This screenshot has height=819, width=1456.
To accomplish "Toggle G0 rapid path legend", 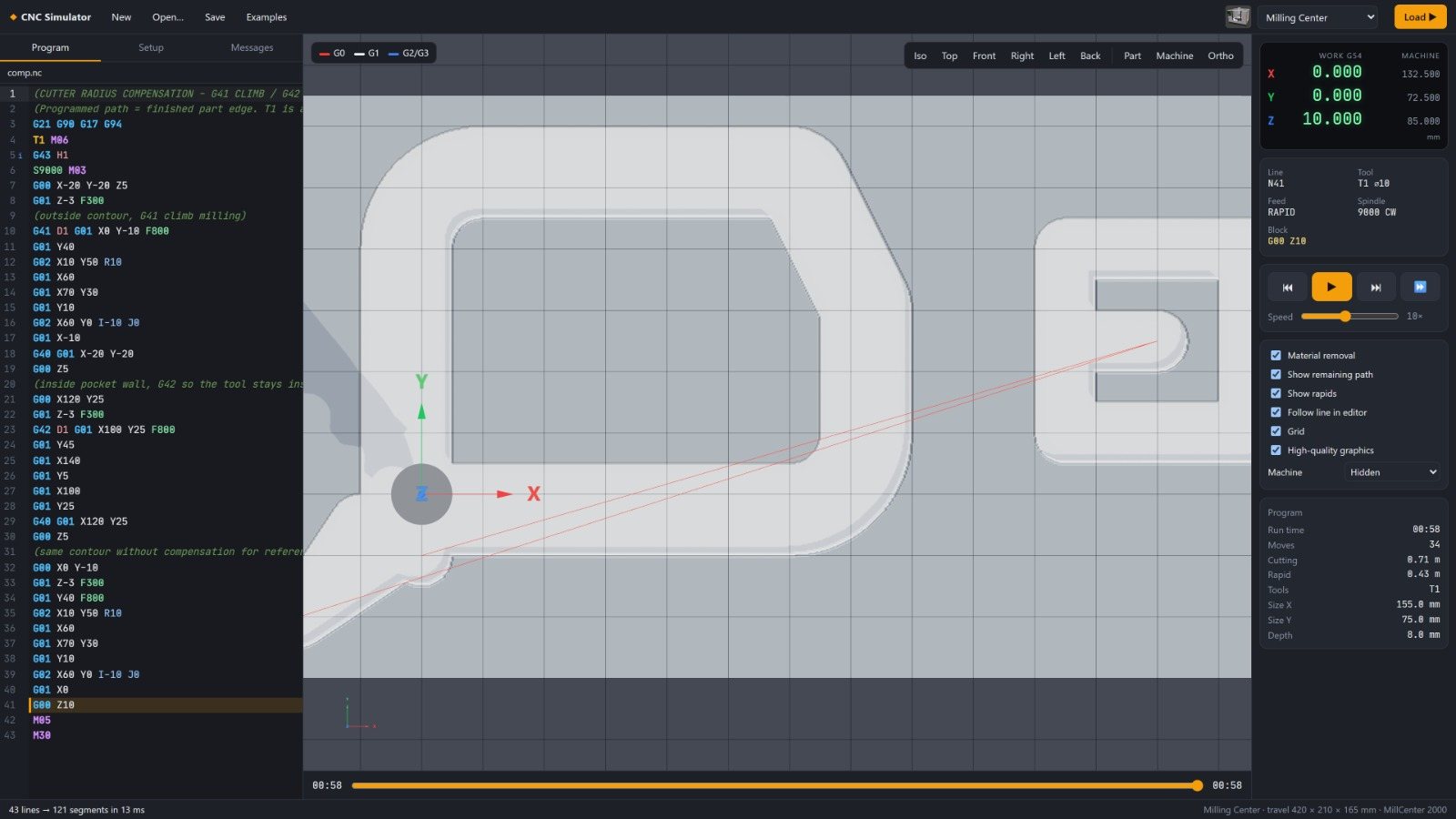I will pyautogui.click(x=332, y=54).
